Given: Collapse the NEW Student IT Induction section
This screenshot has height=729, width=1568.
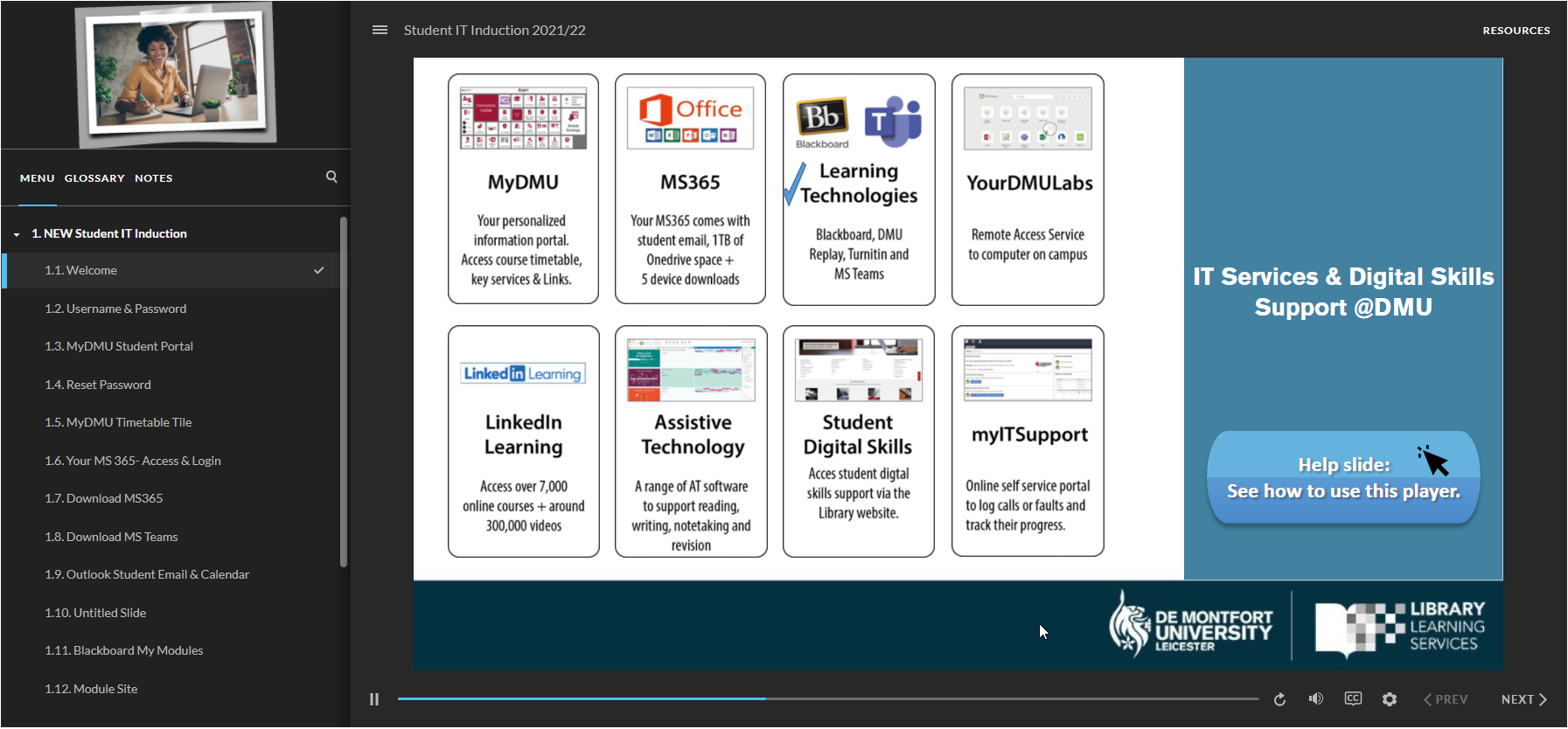Looking at the screenshot, I should [x=17, y=234].
